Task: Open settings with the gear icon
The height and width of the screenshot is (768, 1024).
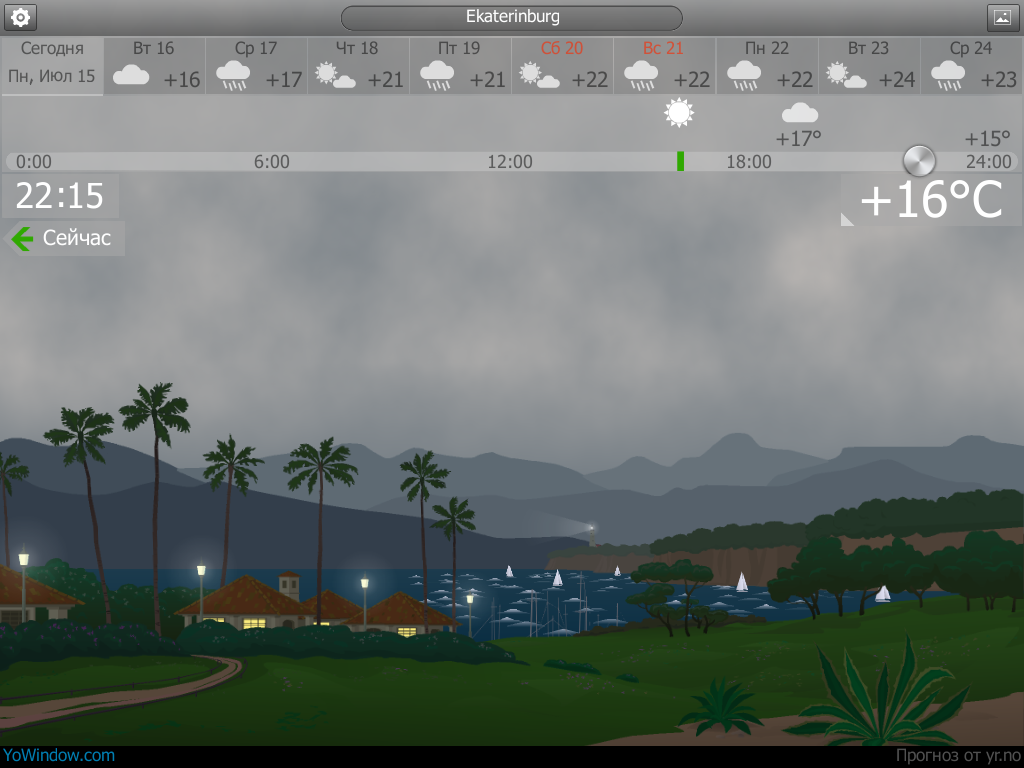Action: [20, 17]
